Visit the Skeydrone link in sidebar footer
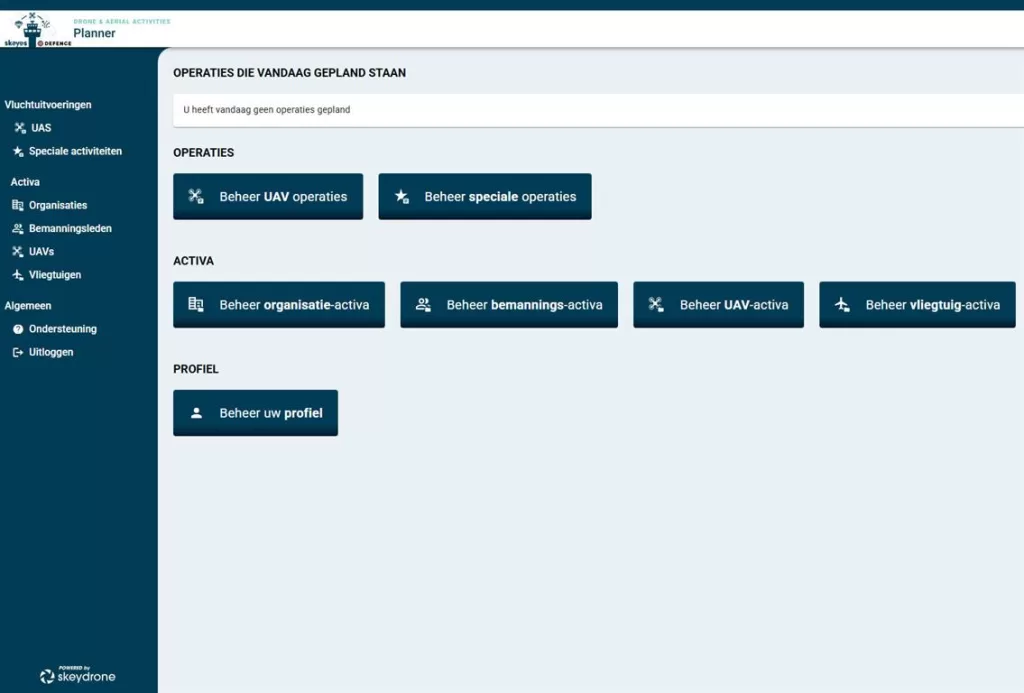Screen dimensions: 1024x693 [78, 676]
